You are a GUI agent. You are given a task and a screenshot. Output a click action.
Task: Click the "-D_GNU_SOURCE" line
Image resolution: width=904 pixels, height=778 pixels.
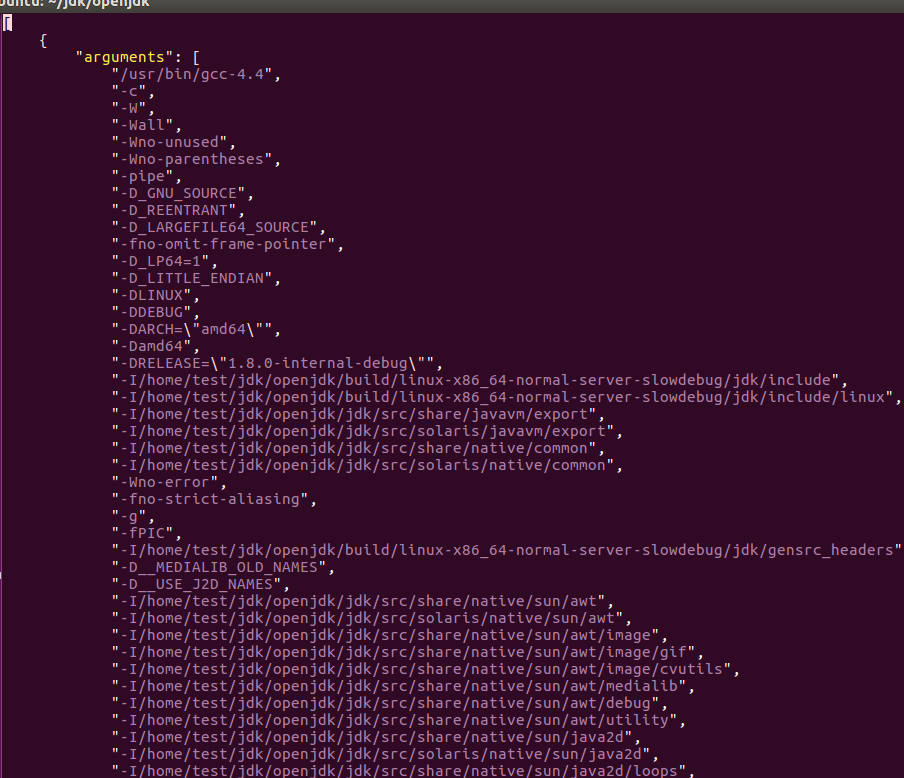[183, 193]
